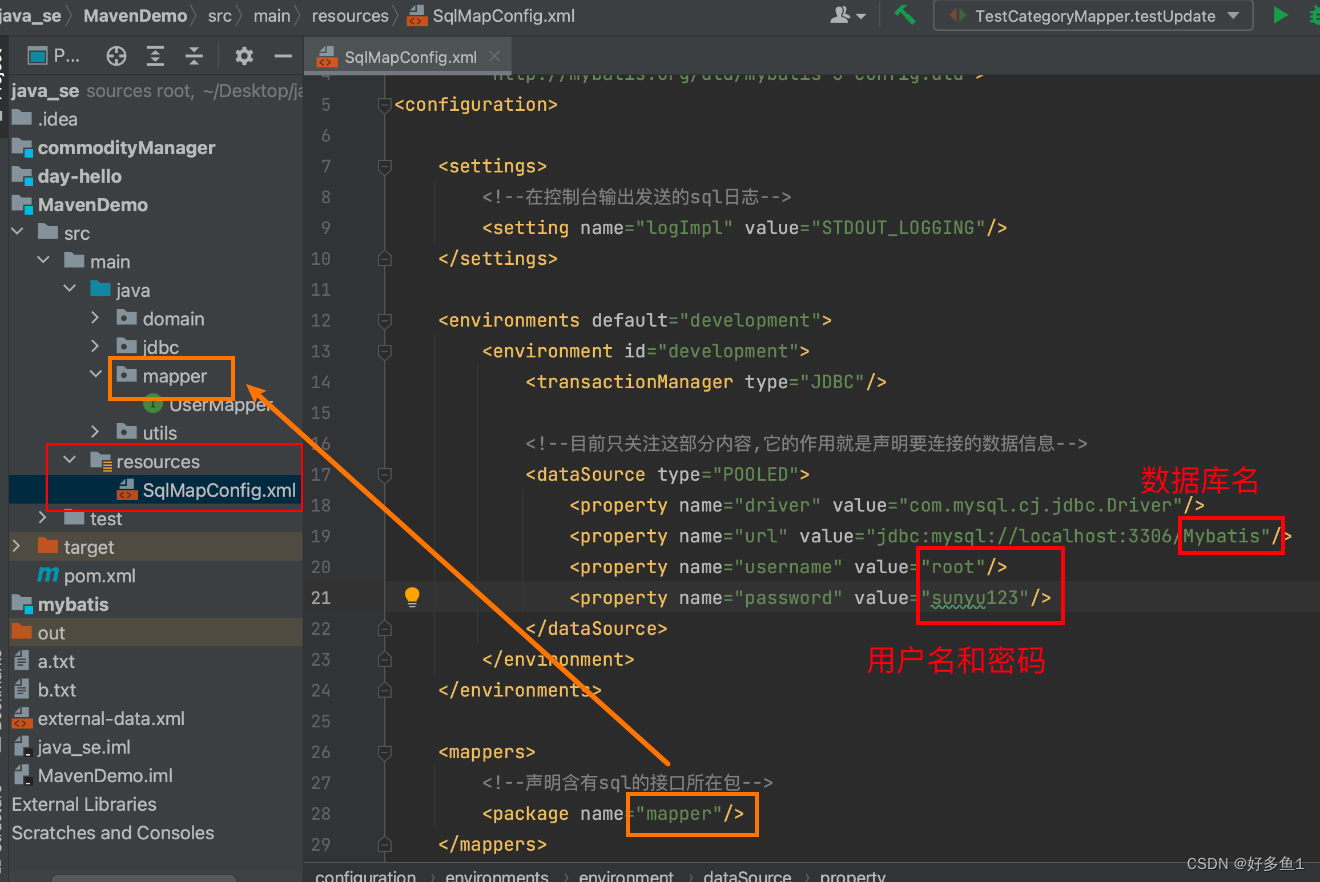
Task: Open the user account menu icon
Action: tap(848, 15)
